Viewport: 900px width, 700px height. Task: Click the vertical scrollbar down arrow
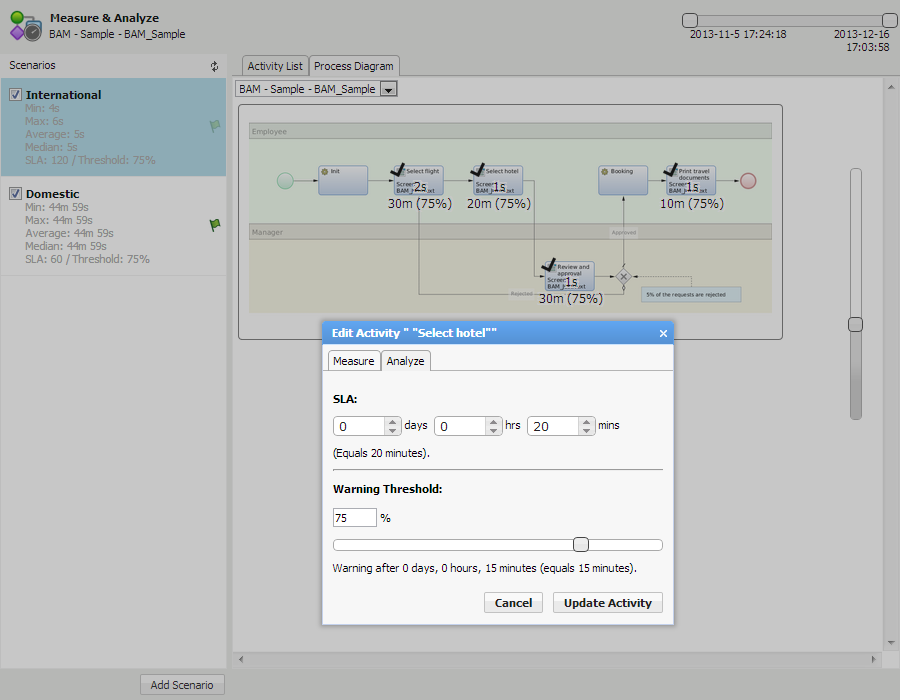click(891, 643)
